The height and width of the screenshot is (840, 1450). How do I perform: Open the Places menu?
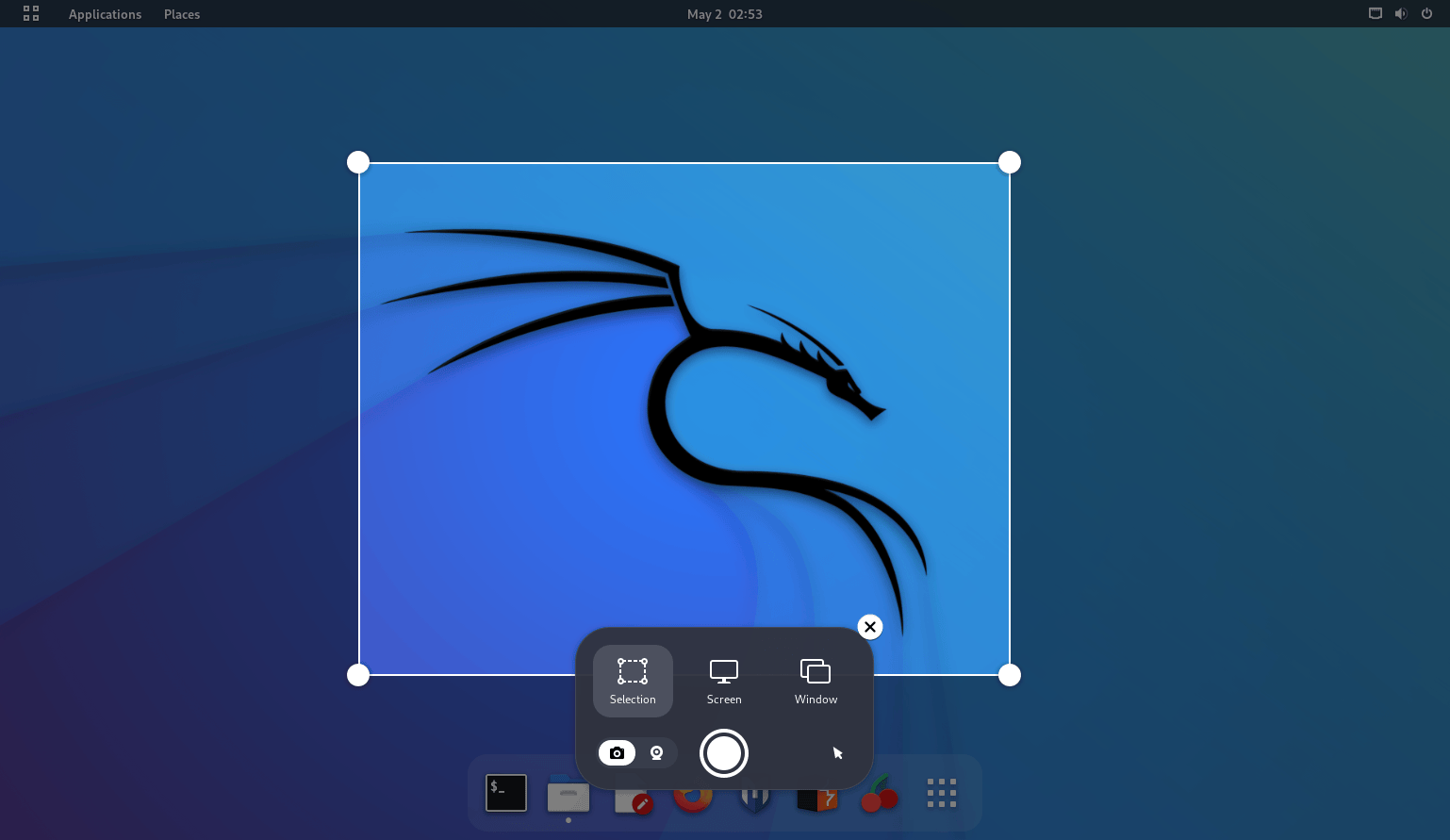pyautogui.click(x=182, y=14)
